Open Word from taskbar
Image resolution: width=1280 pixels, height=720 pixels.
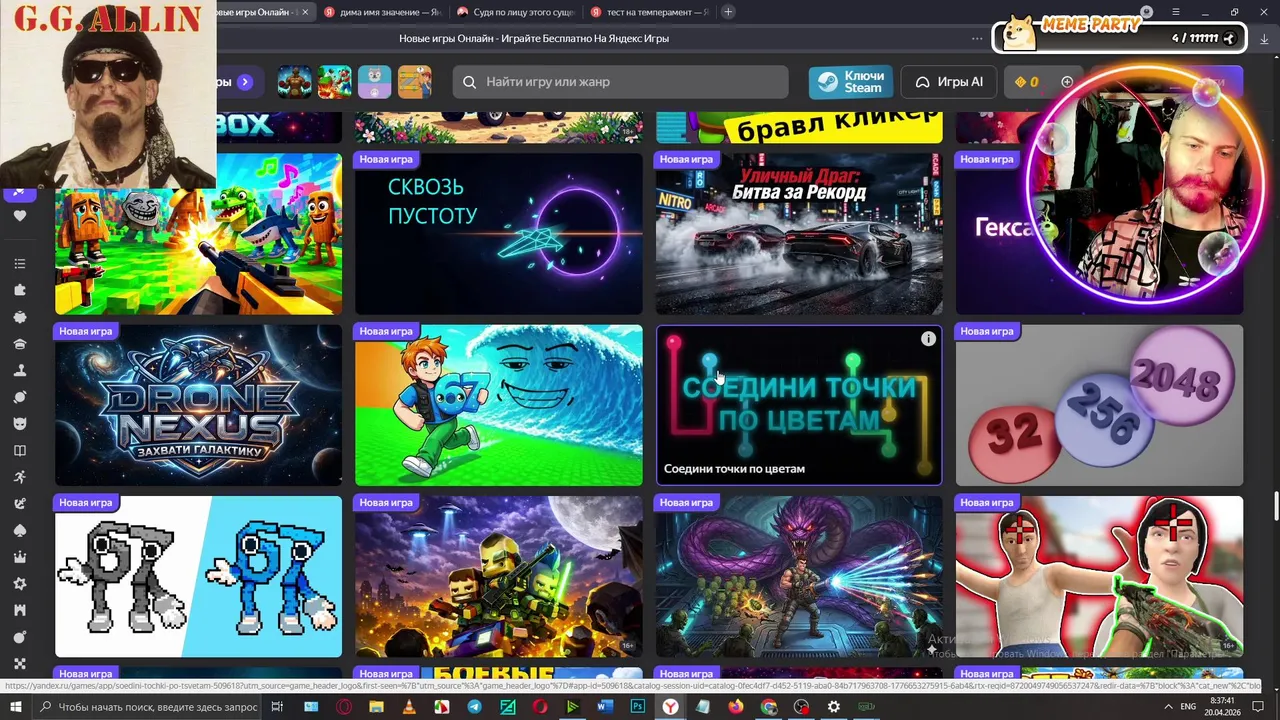[604, 707]
